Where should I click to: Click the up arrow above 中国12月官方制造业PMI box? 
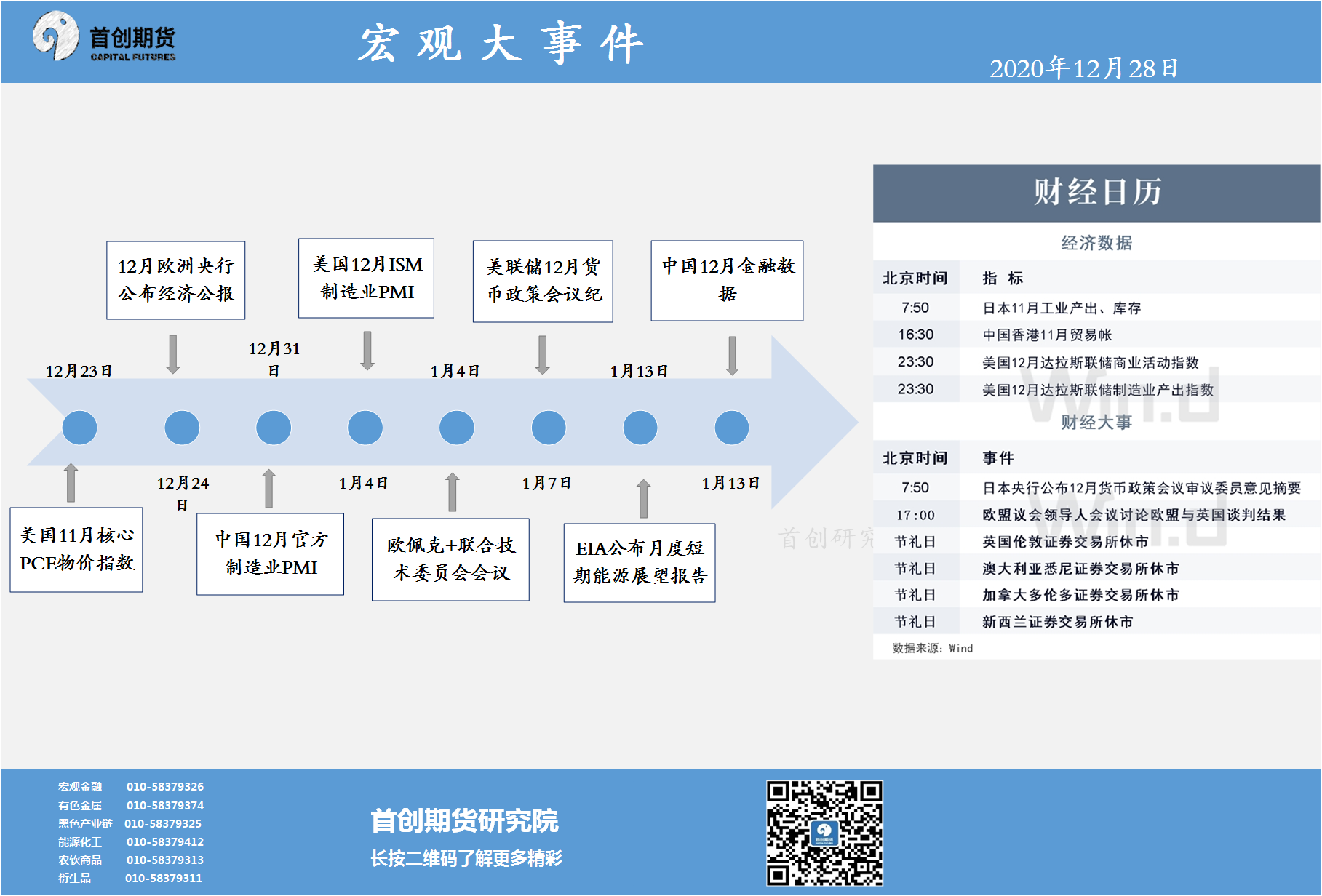269,488
